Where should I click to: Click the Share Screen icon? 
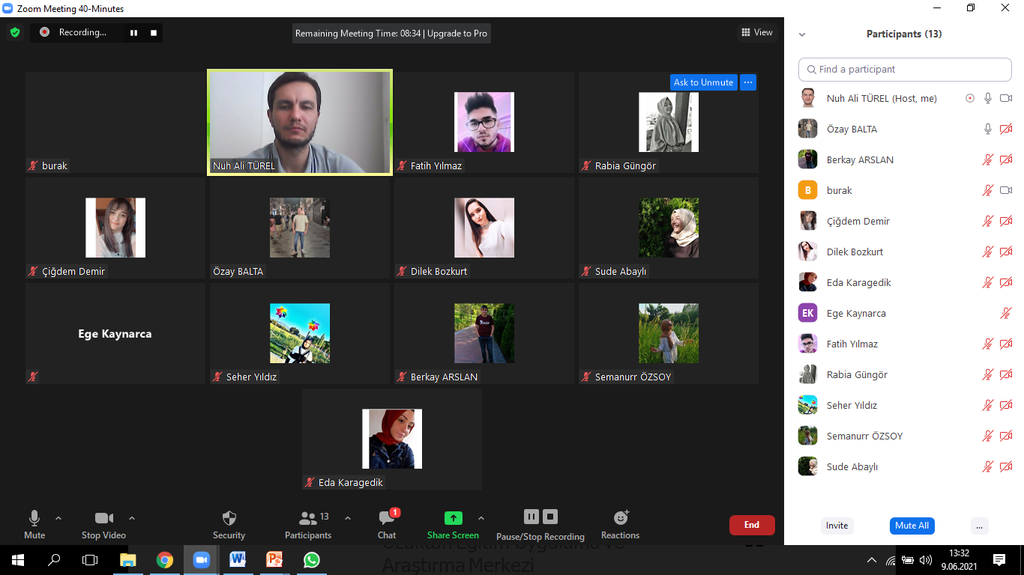coord(453,518)
